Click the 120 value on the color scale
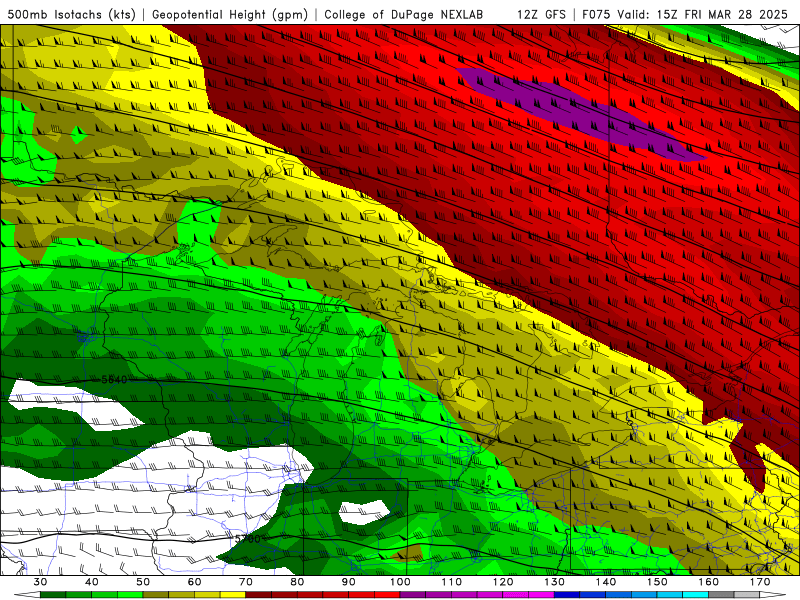This screenshot has height=600, width=800. click(x=503, y=582)
